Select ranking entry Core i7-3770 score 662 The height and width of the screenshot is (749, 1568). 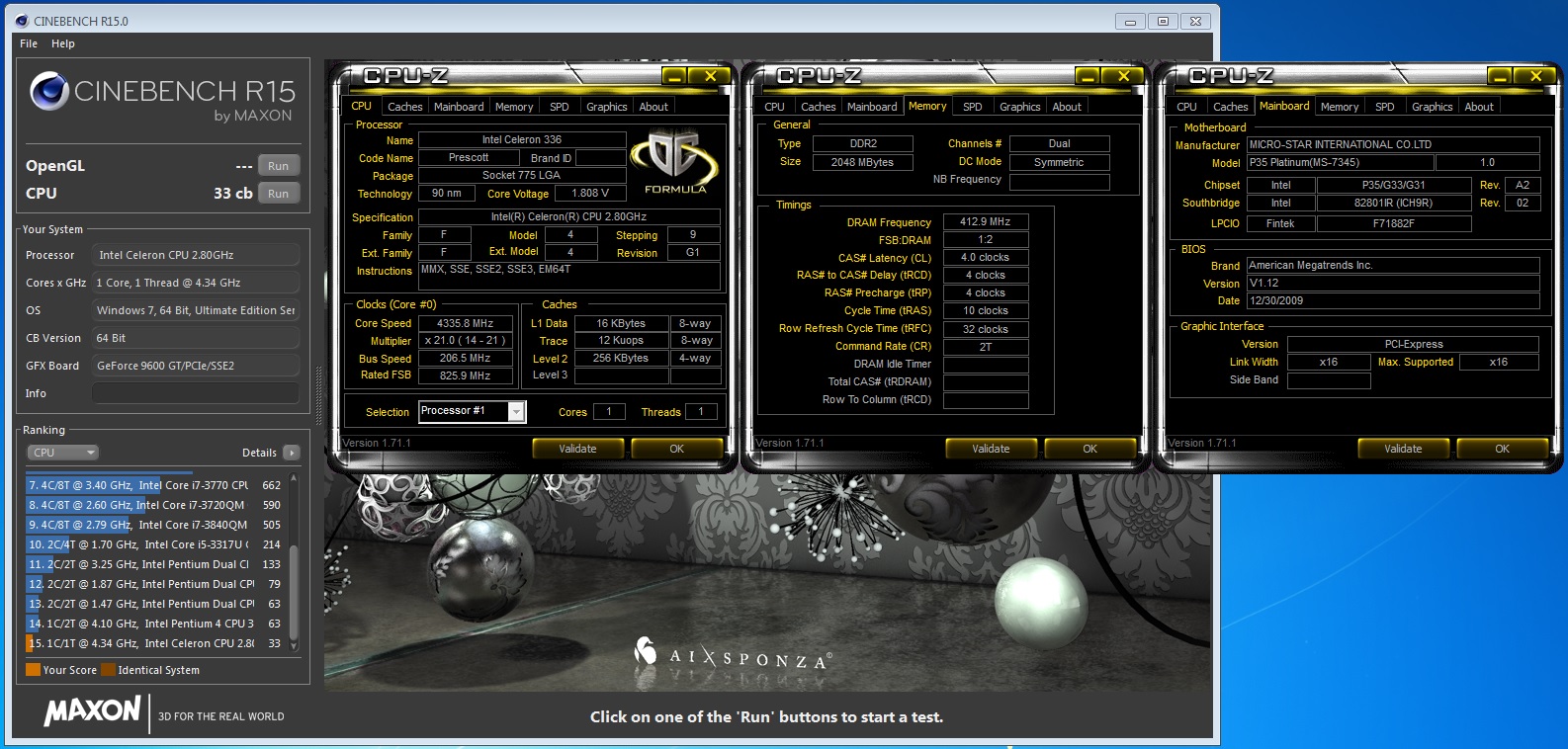click(x=155, y=485)
